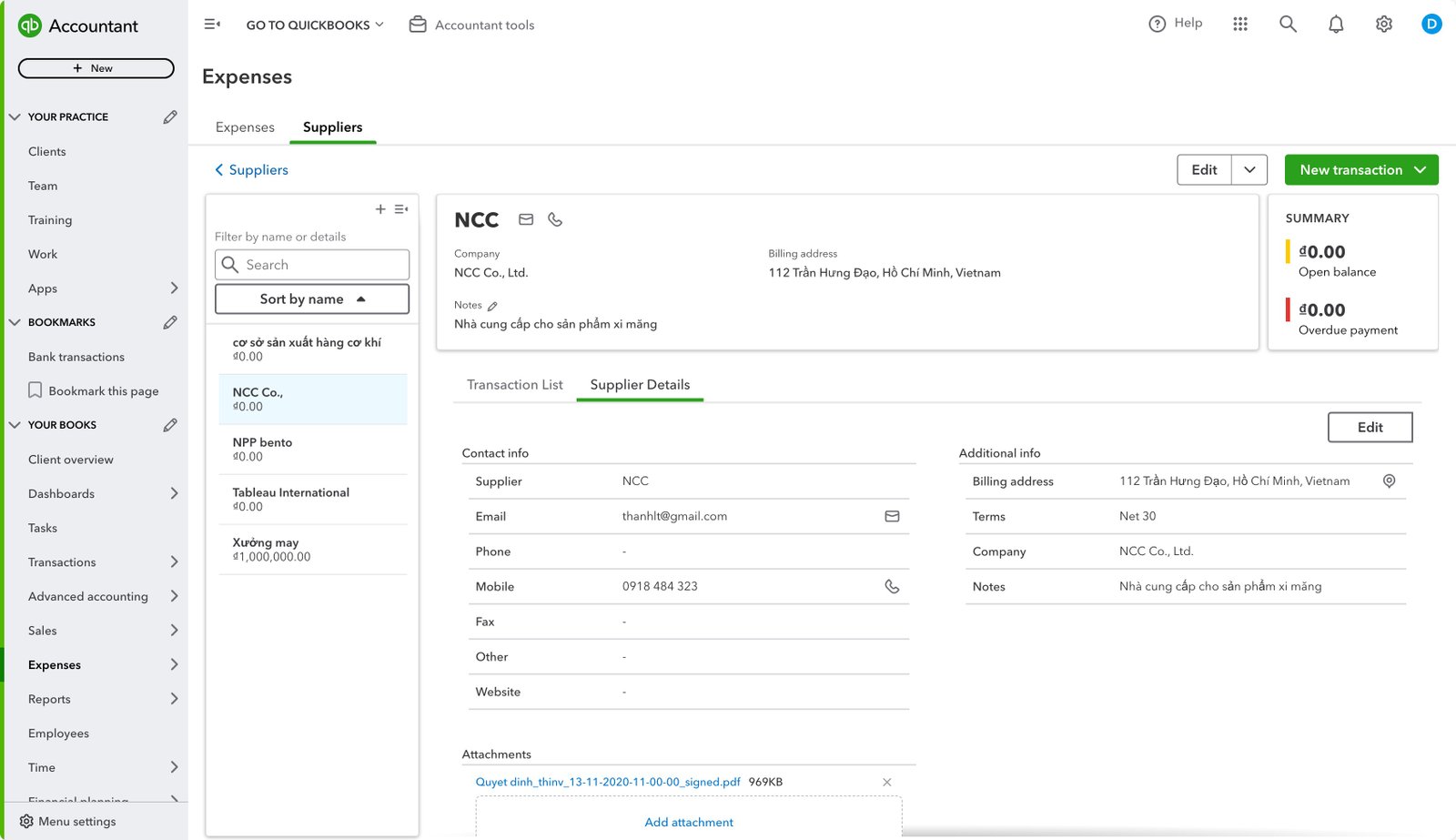Edit Notes with pencil icon

pos(492,306)
